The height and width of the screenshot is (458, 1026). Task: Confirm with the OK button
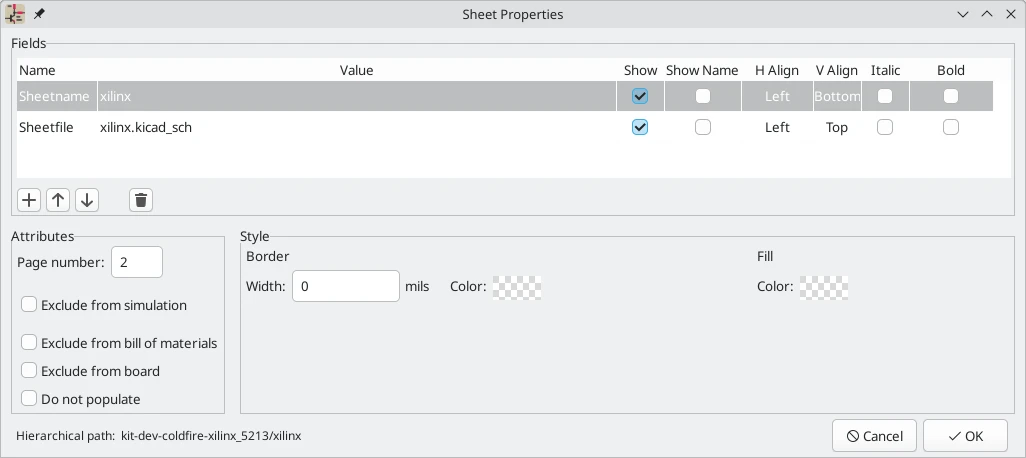click(965, 436)
